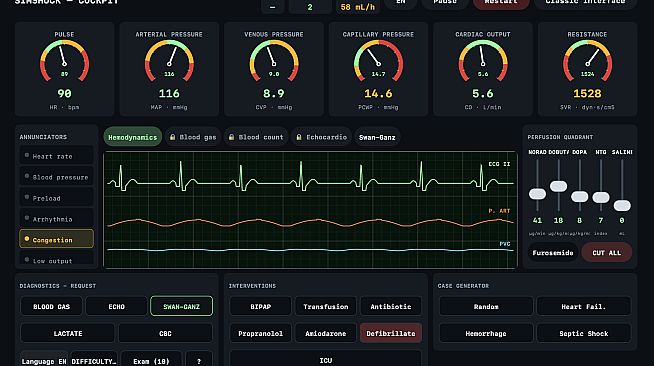Viewport: 654px width, 366px height.
Task: Switch to the Hemodynamics tab
Action: click(133, 137)
